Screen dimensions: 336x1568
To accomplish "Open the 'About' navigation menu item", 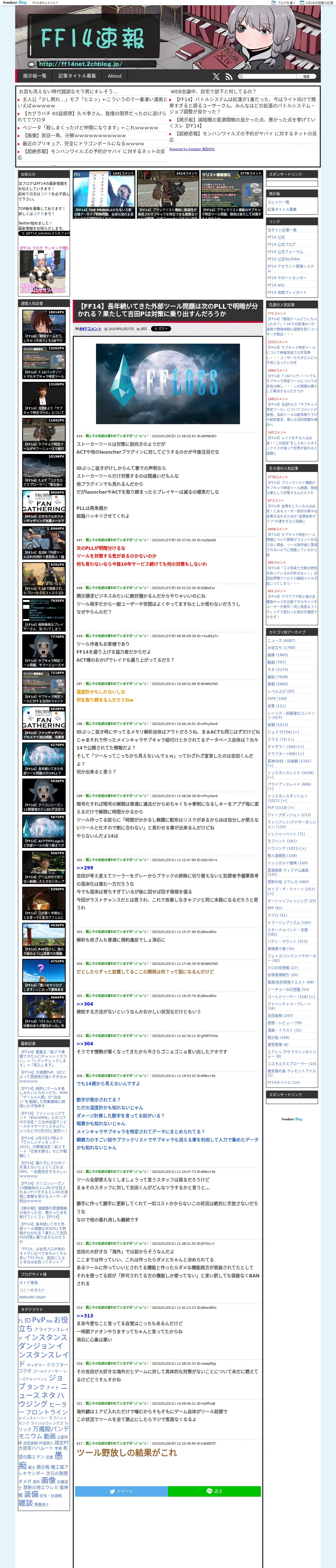I will [115, 76].
